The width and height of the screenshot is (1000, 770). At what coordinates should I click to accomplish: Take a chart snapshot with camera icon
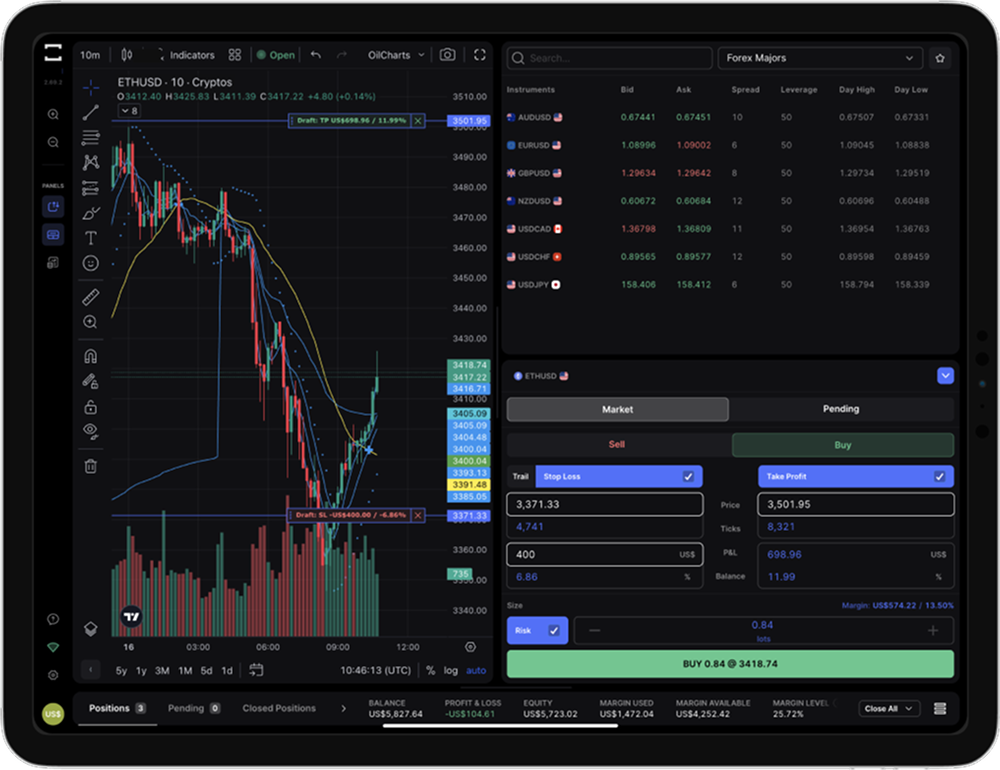click(448, 55)
